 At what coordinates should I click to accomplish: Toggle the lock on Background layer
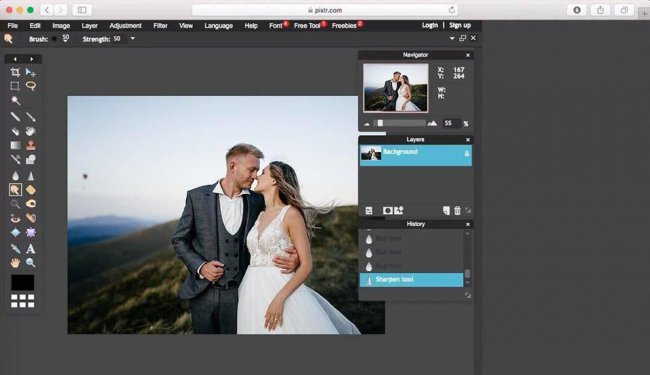tap(467, 154)
